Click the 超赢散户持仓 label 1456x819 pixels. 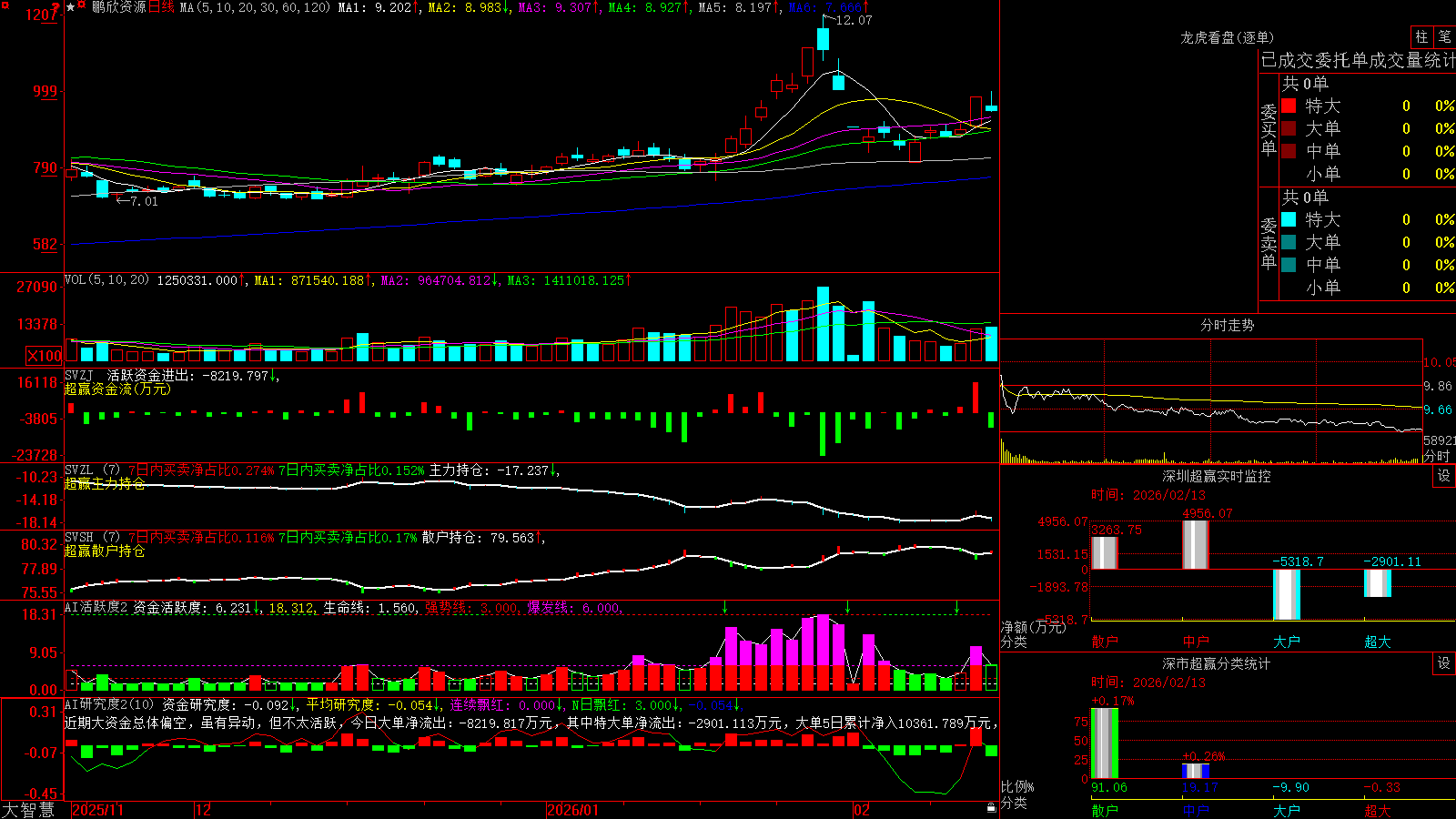coord(105,551)
